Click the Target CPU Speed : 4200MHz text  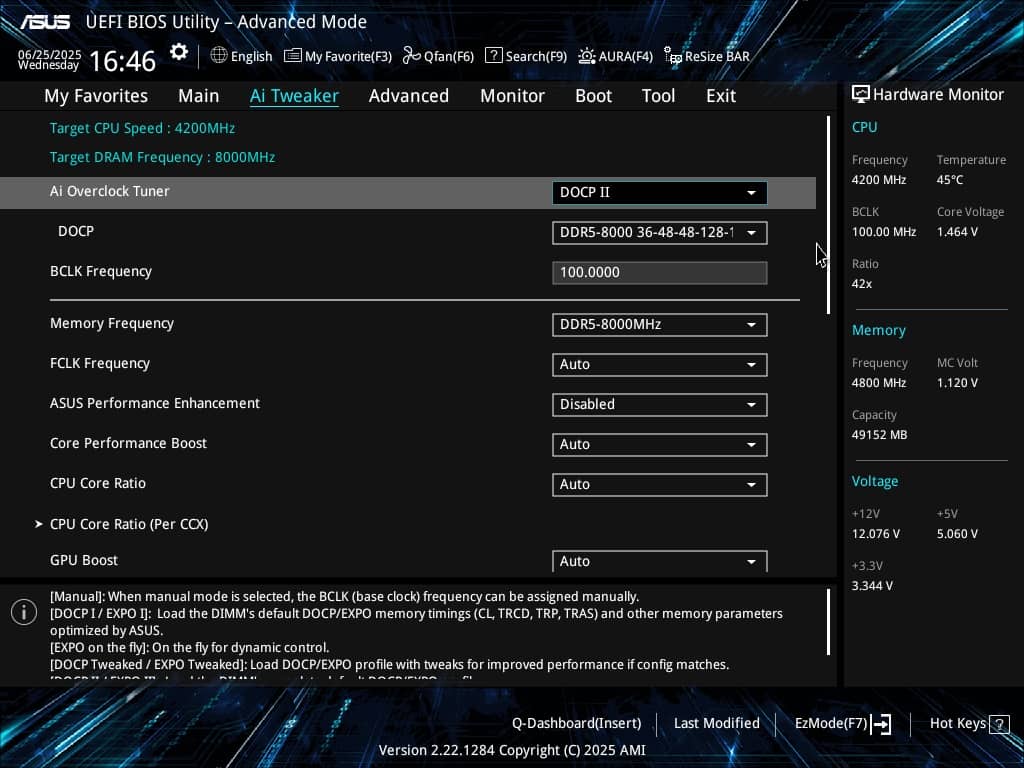[x=142, y=128]
